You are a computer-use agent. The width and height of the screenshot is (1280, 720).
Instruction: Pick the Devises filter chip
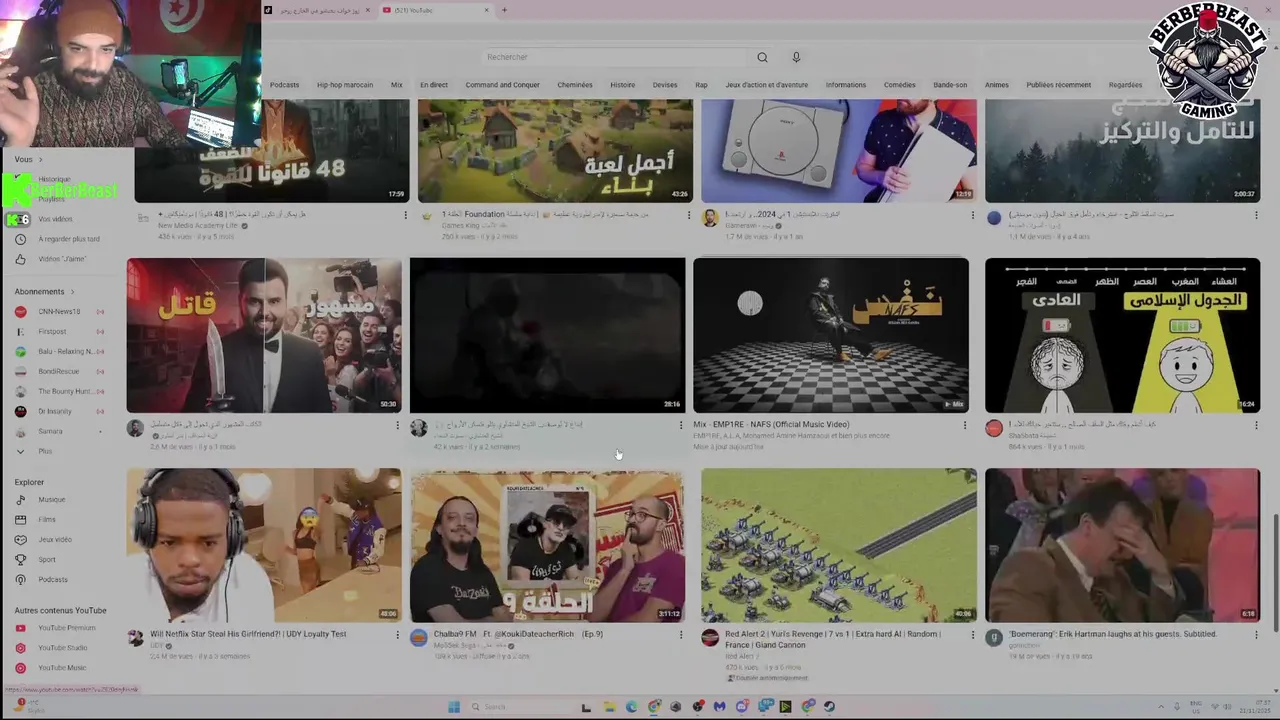click(665, 85)
